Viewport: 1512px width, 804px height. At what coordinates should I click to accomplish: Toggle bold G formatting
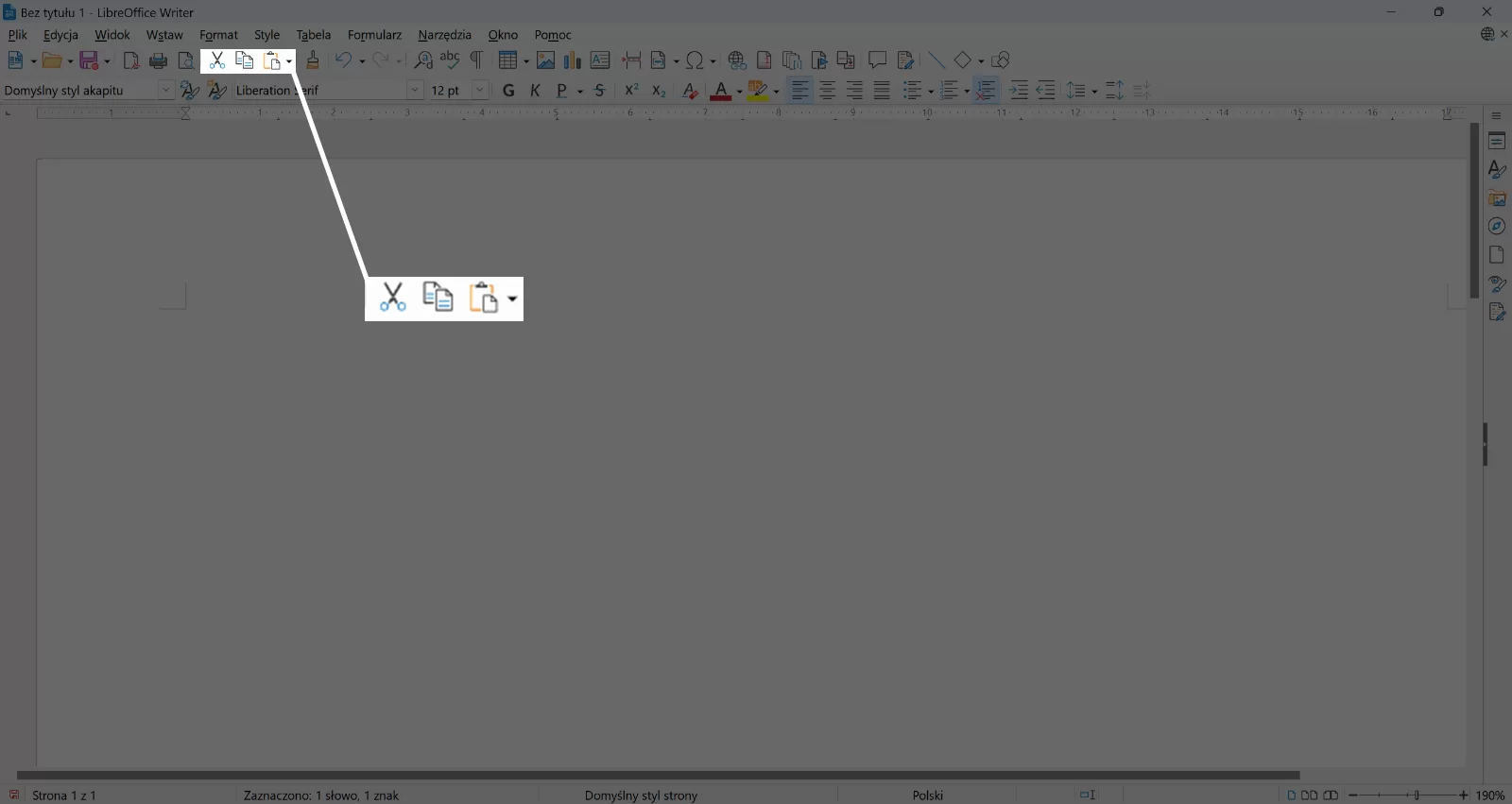click(x=508, y=91)
